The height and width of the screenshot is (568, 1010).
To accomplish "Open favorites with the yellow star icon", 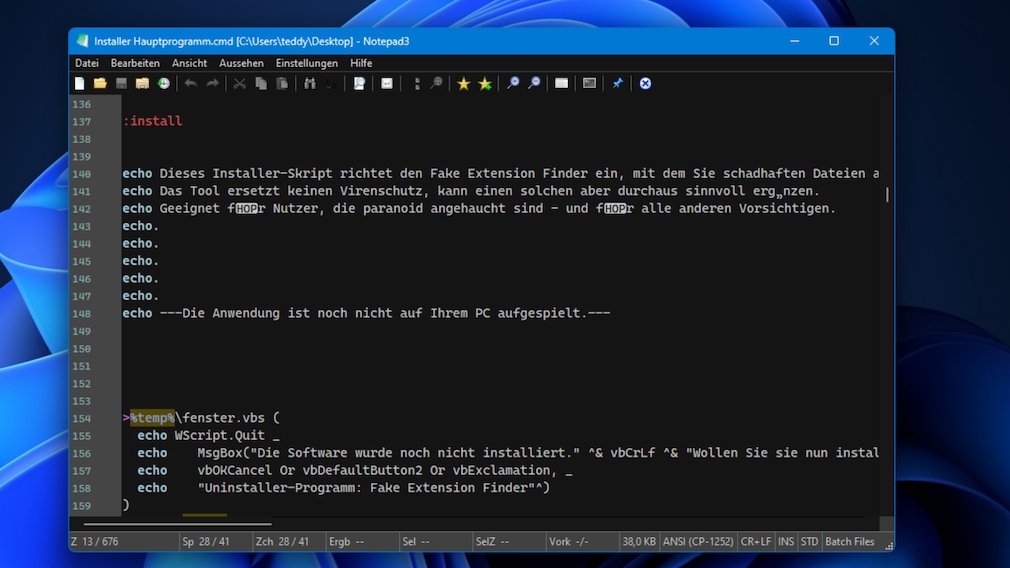I will (x=463, y=83).
